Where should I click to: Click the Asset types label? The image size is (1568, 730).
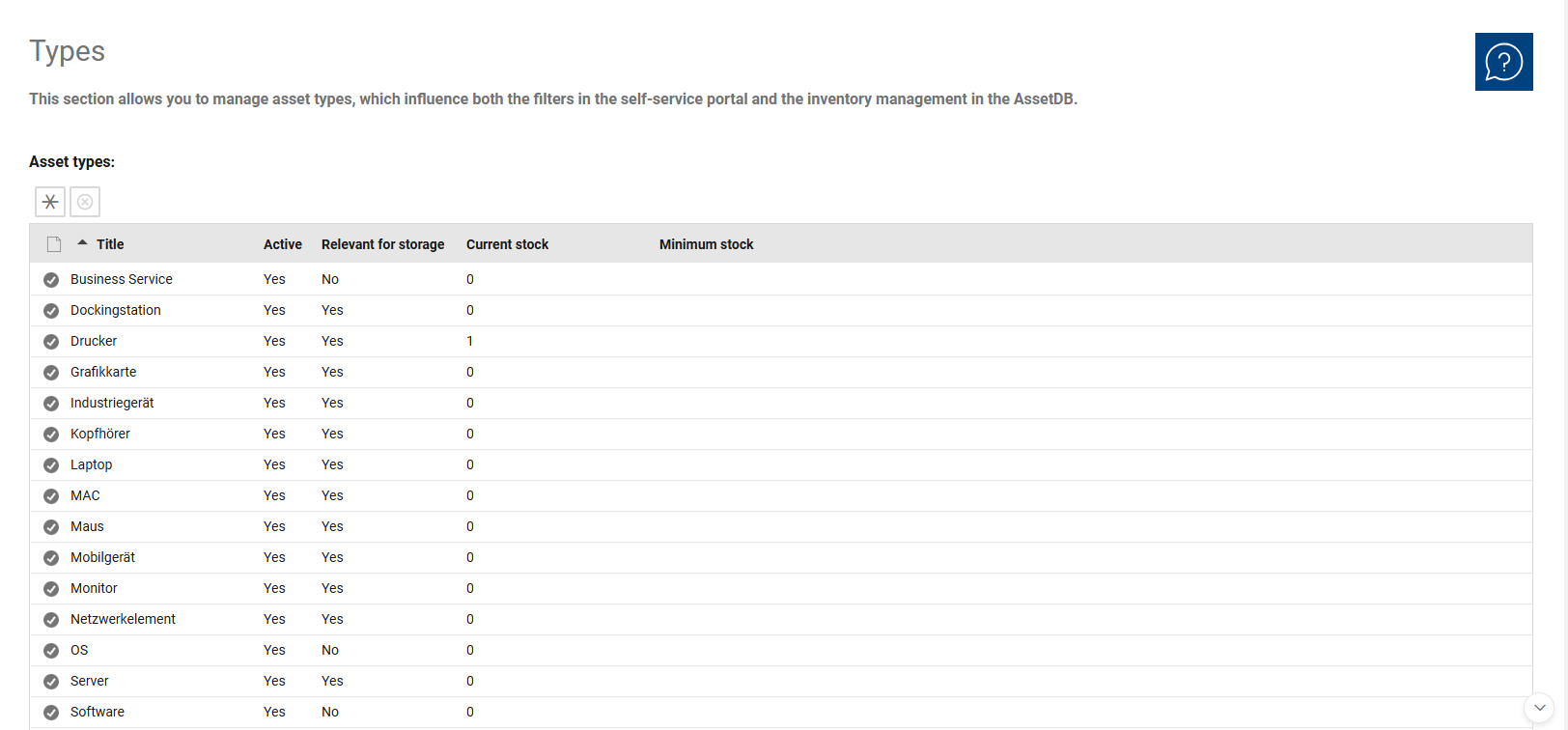(71, 161)
